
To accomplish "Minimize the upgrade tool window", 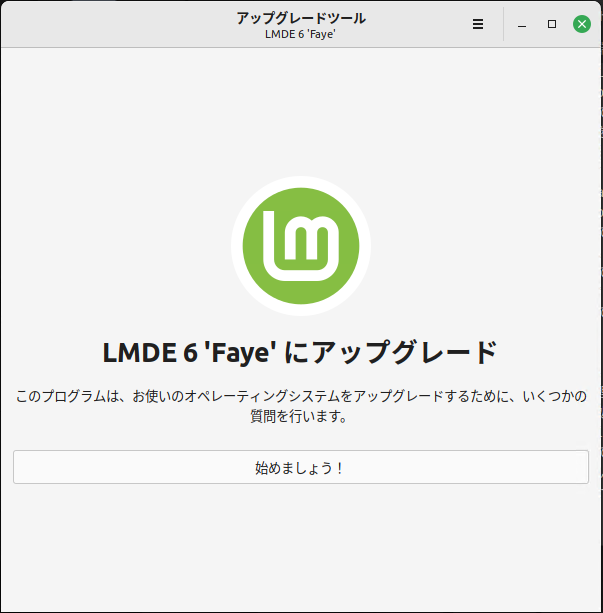I will tap(522, 24).
